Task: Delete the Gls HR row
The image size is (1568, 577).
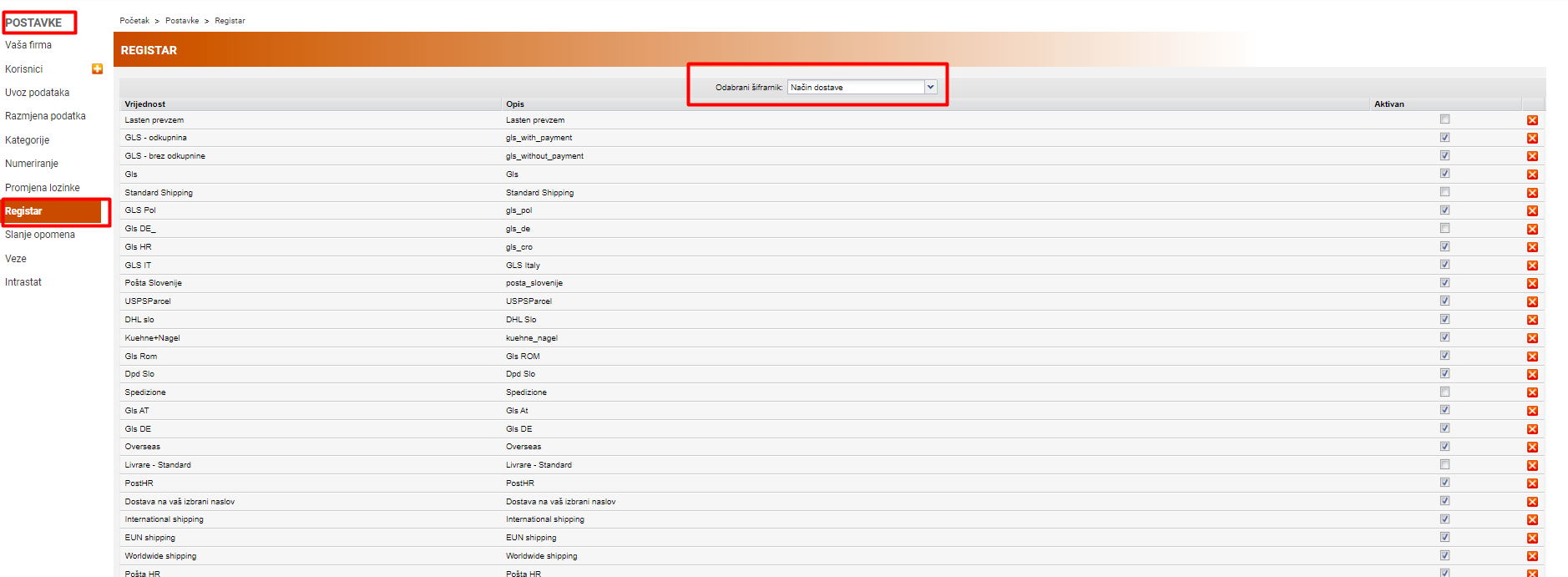Action: 1532,247
